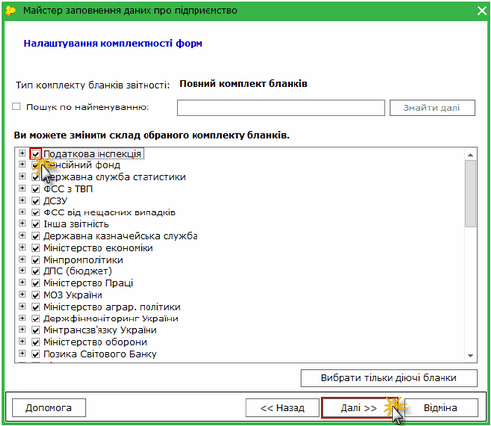Open Допомога help button
The width and height of the screenshot is (491, 426).
[x=49, y=408]
